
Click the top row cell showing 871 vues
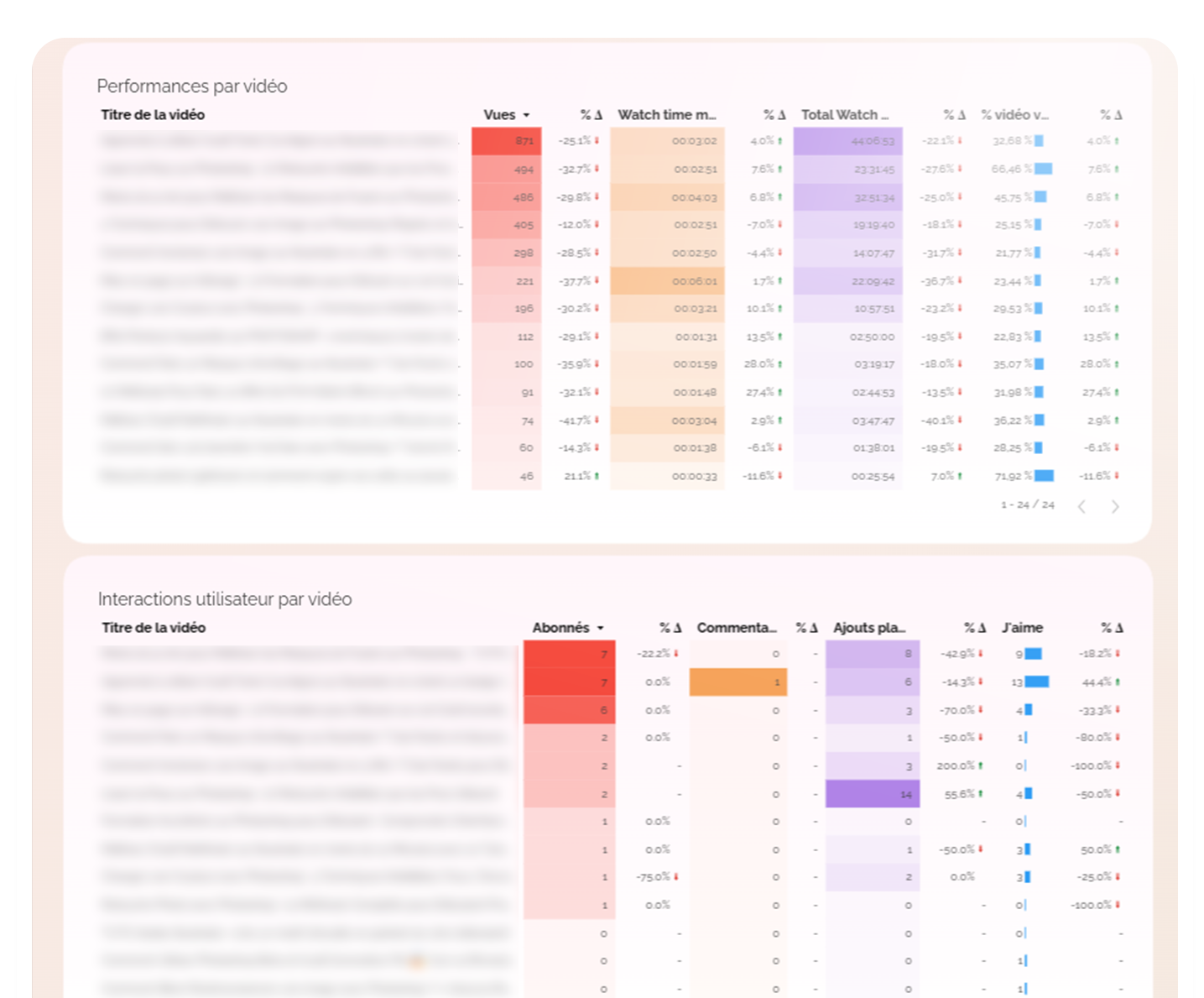pos(508,141)
